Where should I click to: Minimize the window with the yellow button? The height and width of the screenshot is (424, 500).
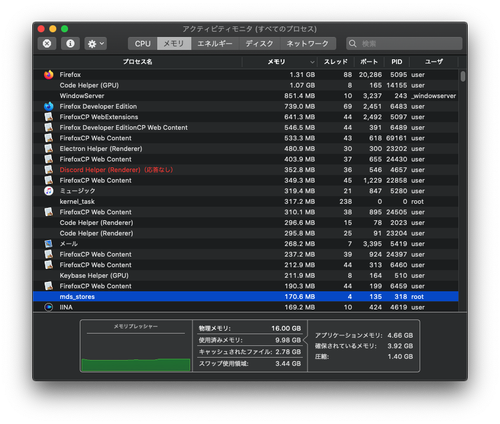point(53,29)
